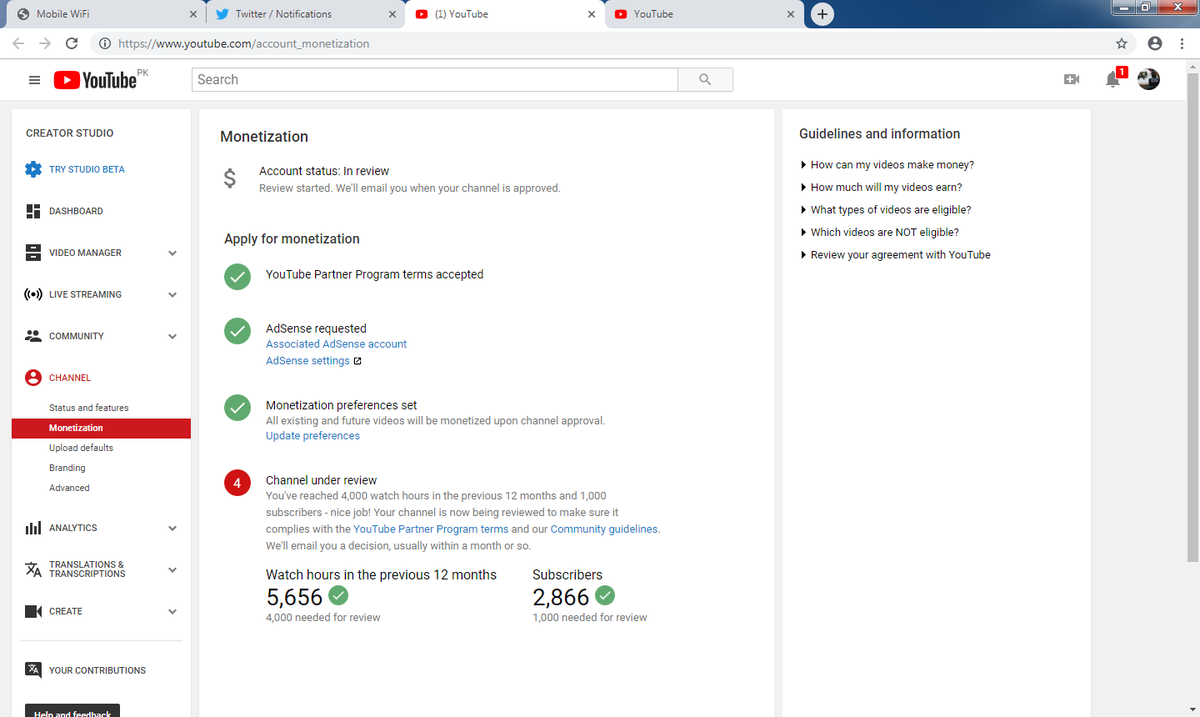Open Branding settings
This screenshot has width=1200, height=717.
click(x=67, y=468)
